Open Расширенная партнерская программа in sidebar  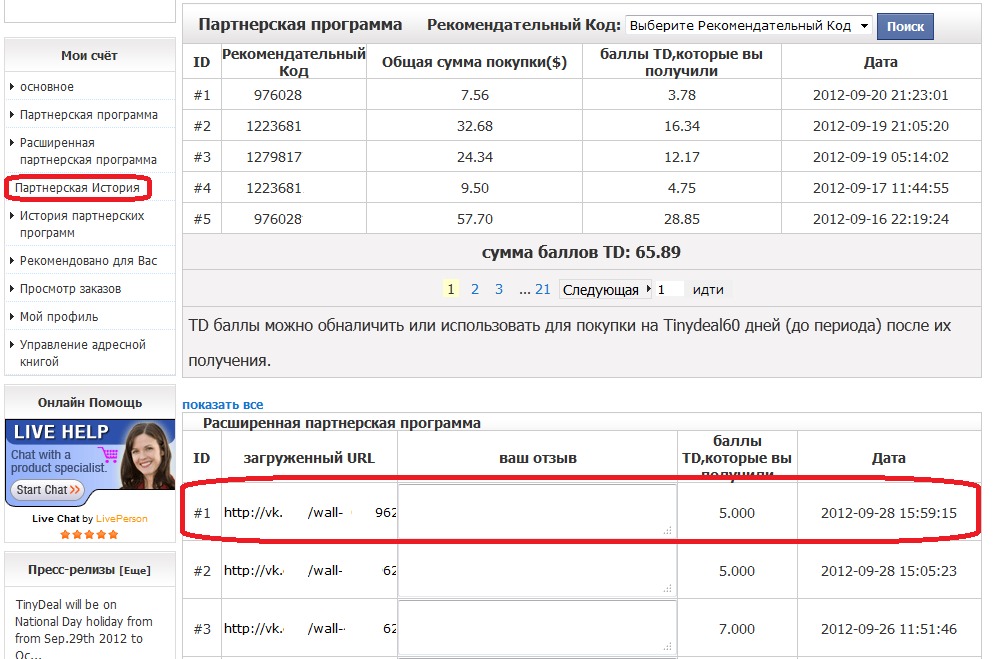[88, 151]
